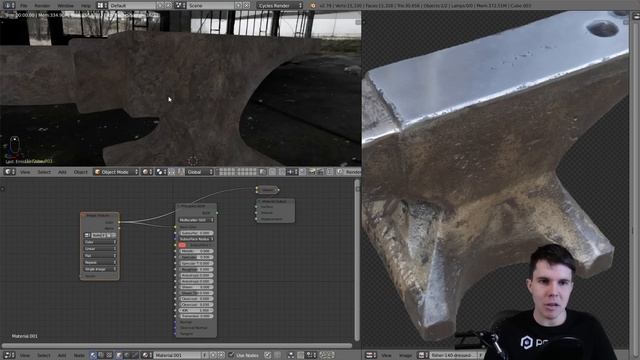Screen dimensions: 640x360
Task: Open the image editor View menu
Action: click(x=386, y=356)
